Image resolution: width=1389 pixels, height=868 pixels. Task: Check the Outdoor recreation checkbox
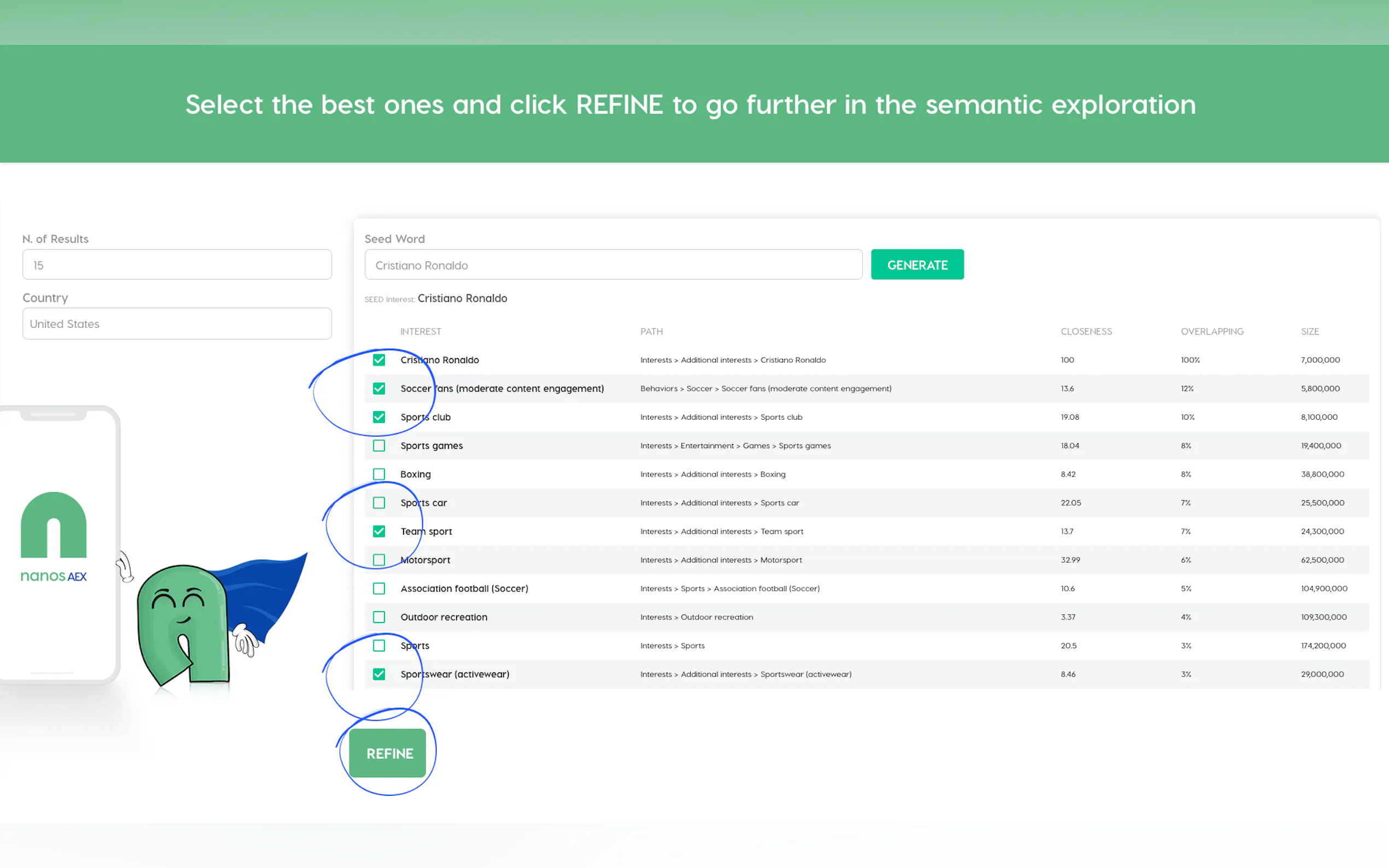(379, 617)
